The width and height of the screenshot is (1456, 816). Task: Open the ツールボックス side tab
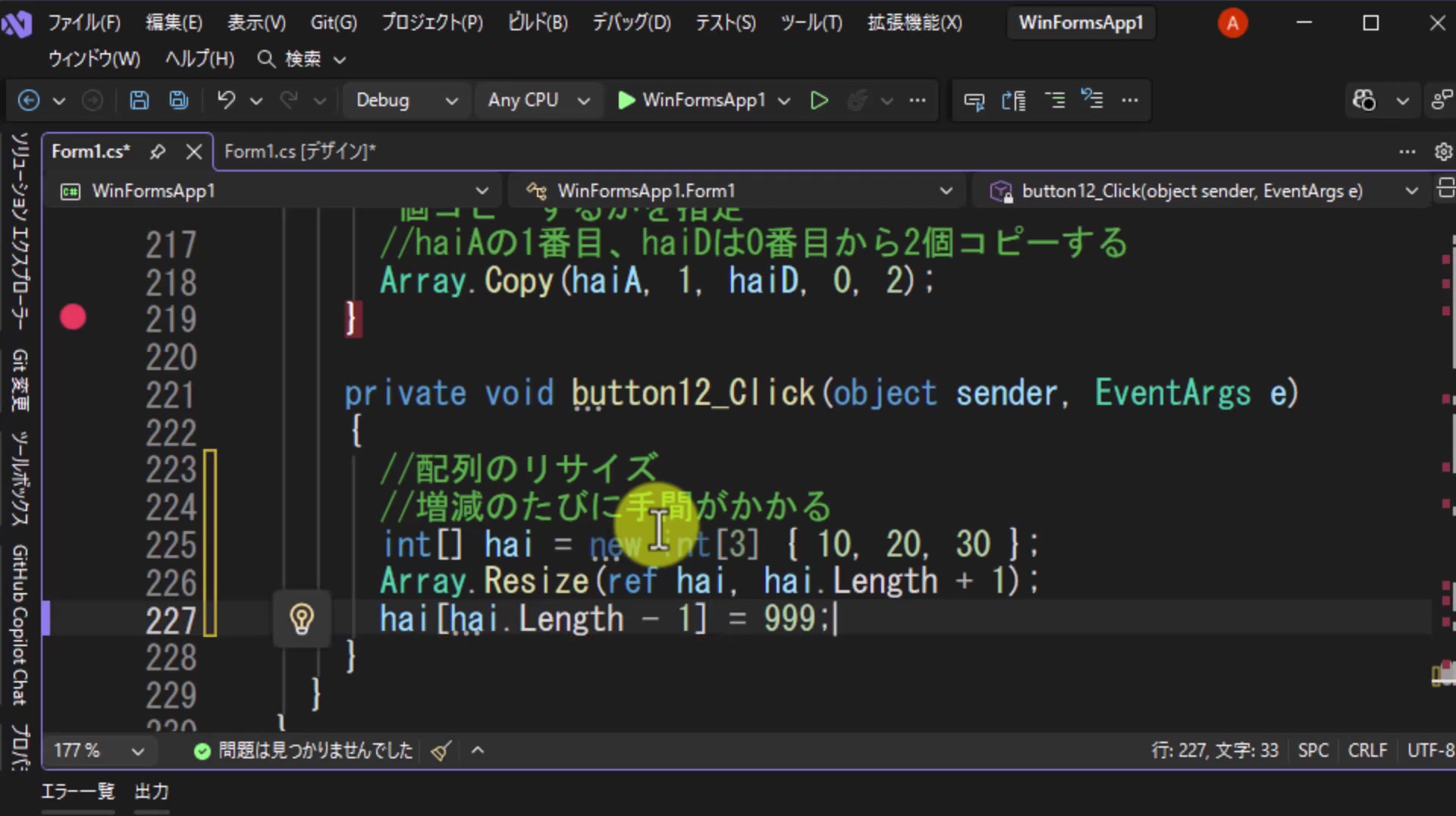pos(20,479)
